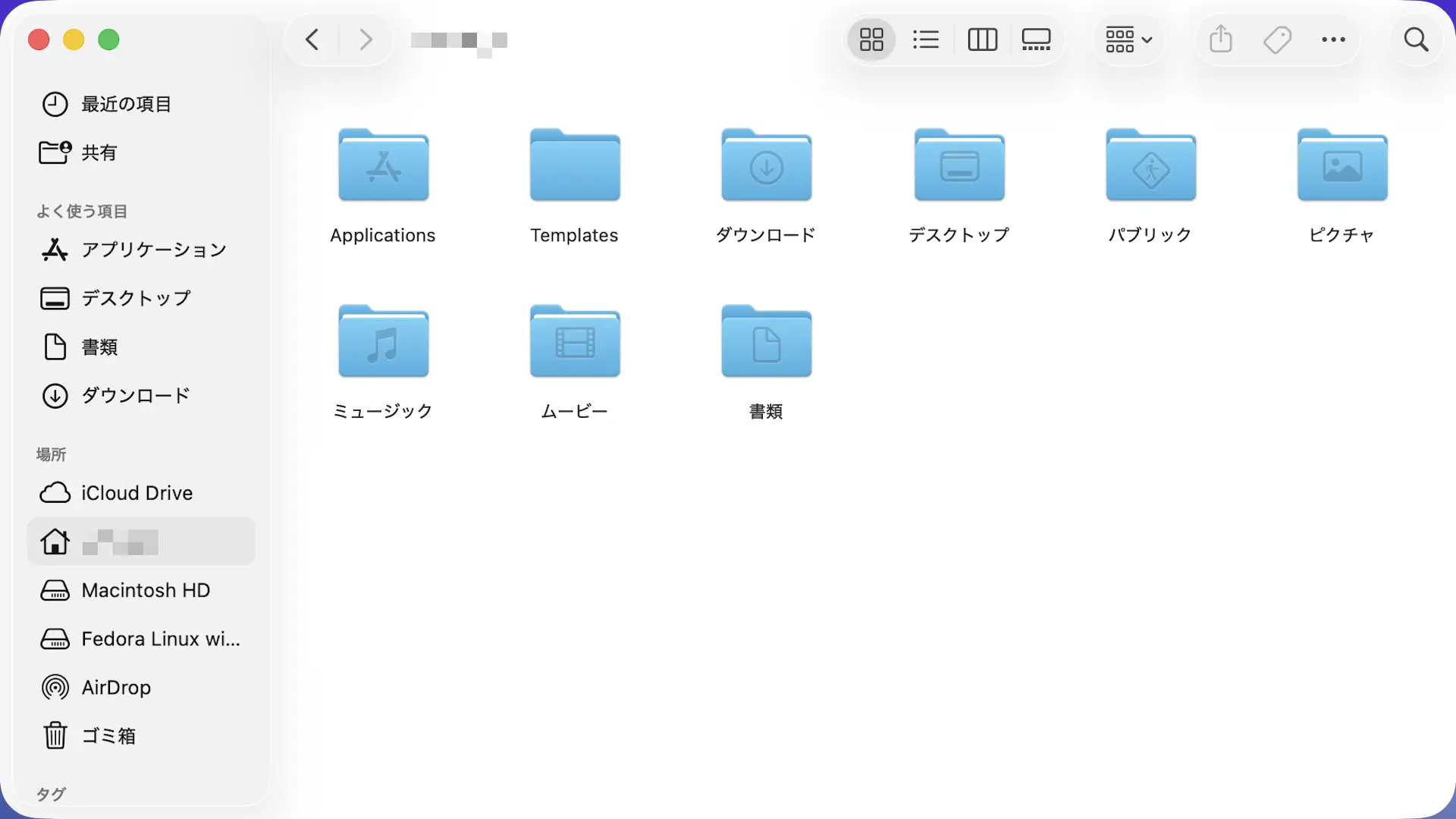Click the Search magnifier icon
The width and height of the screenshot is (1456, 819).
[1415, 39]
